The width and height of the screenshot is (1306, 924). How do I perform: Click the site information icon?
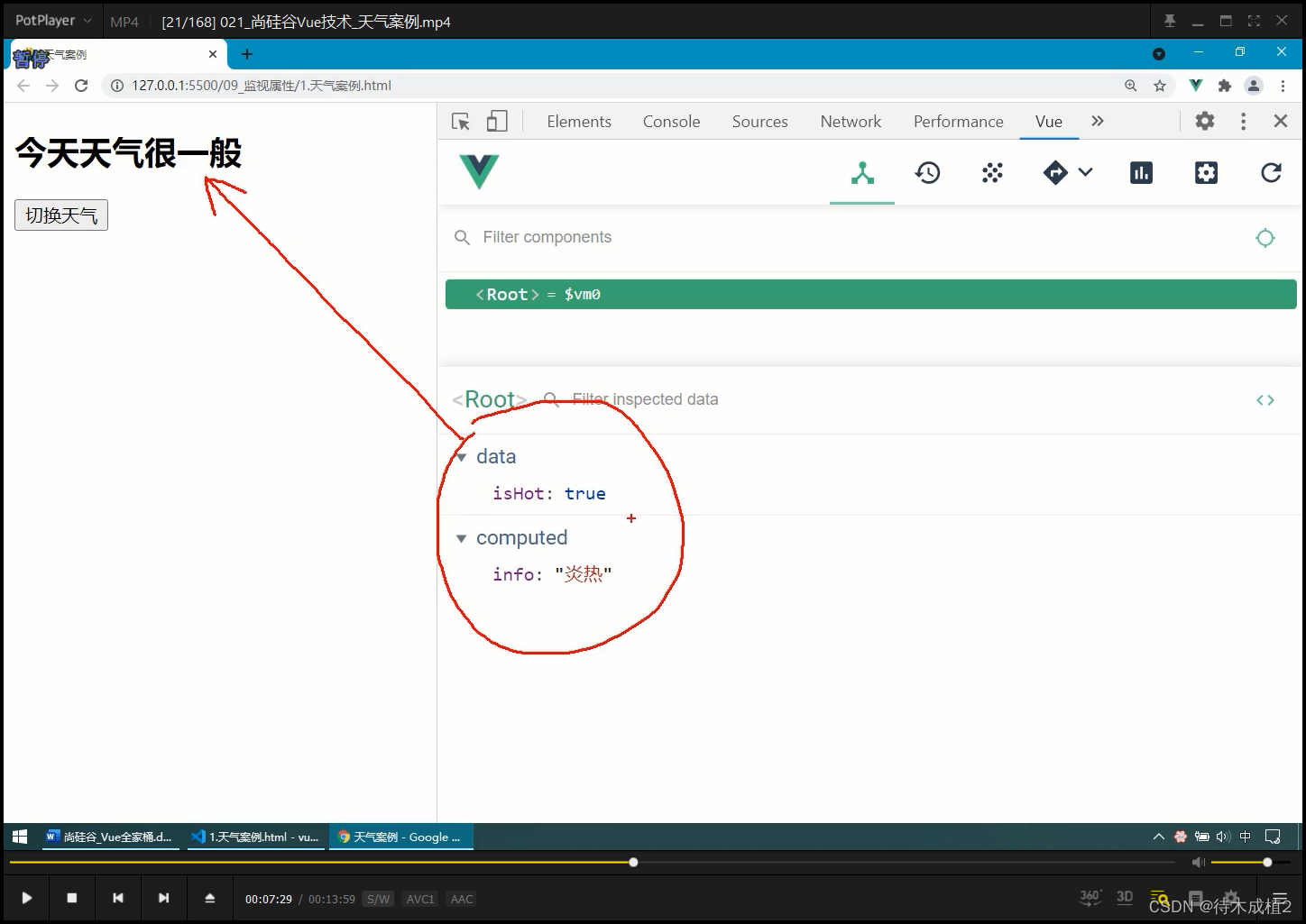click(116, 86)
